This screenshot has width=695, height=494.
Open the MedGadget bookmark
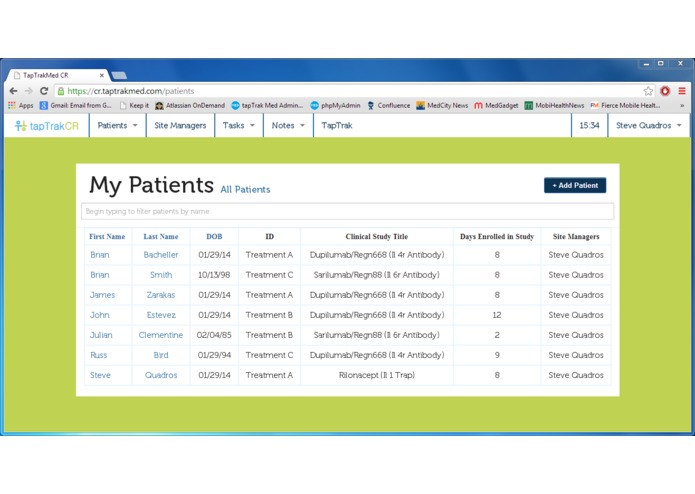[496, 105]
